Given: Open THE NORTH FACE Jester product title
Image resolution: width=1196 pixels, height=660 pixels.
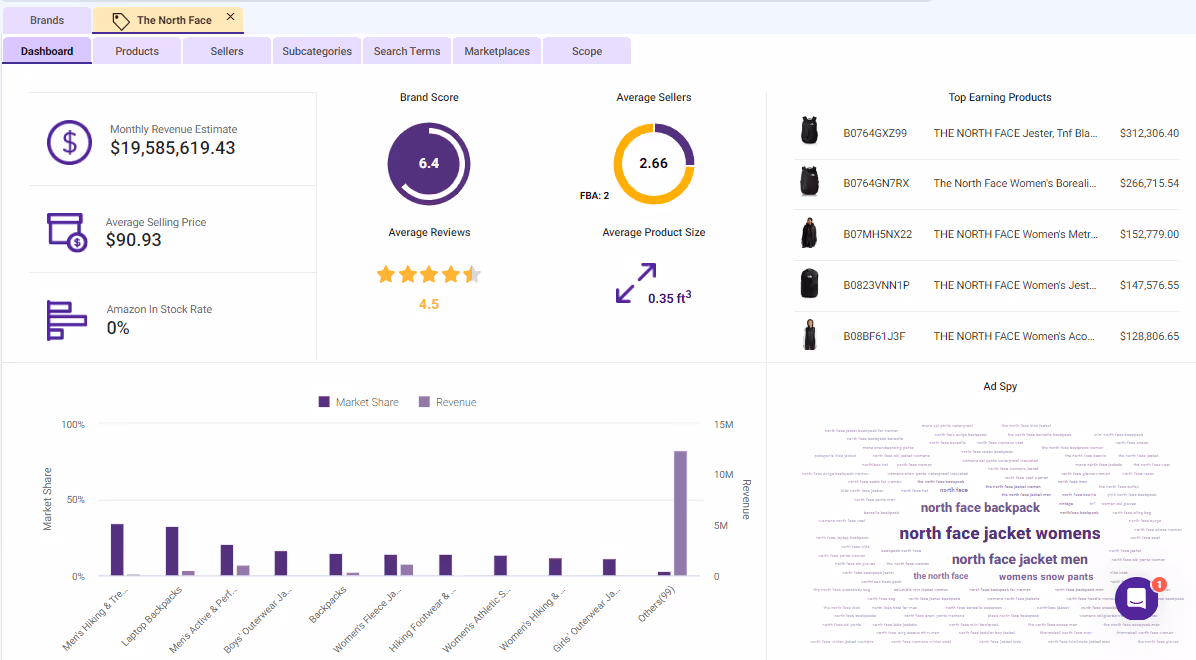Looking at the screenshot, I should pos(1015,133).
